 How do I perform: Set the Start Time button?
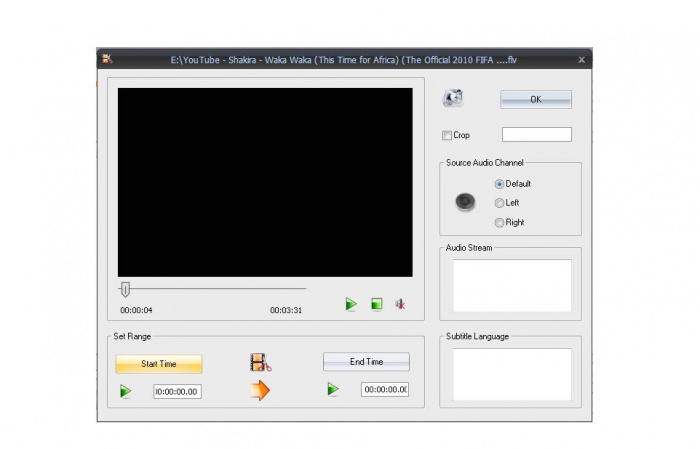coord(158,364)
